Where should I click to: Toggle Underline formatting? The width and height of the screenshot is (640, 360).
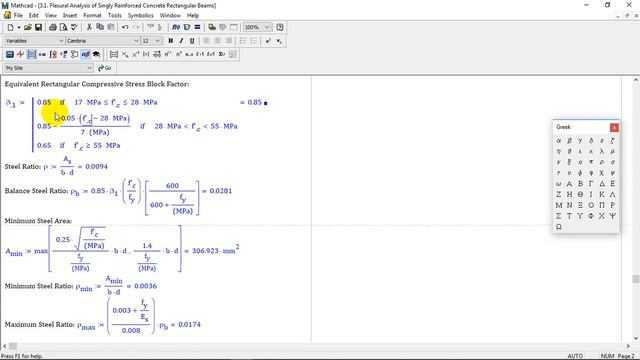click(x=192, y=41)
